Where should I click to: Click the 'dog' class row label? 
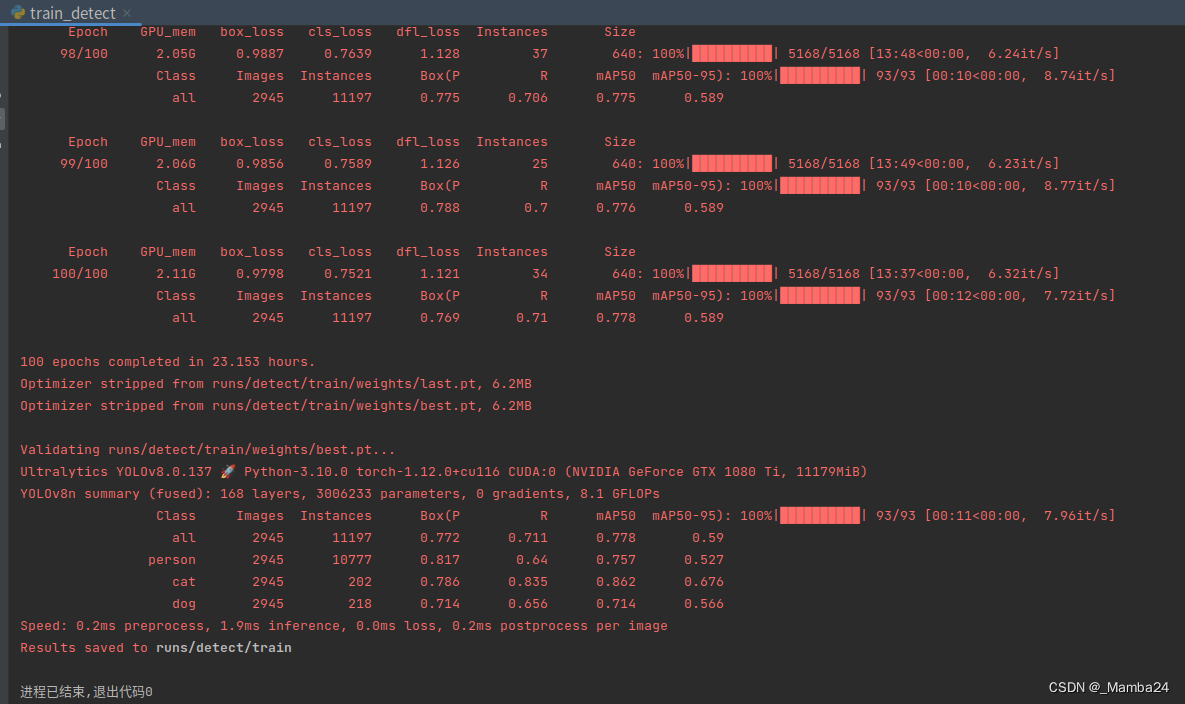[x=184, y=604]
